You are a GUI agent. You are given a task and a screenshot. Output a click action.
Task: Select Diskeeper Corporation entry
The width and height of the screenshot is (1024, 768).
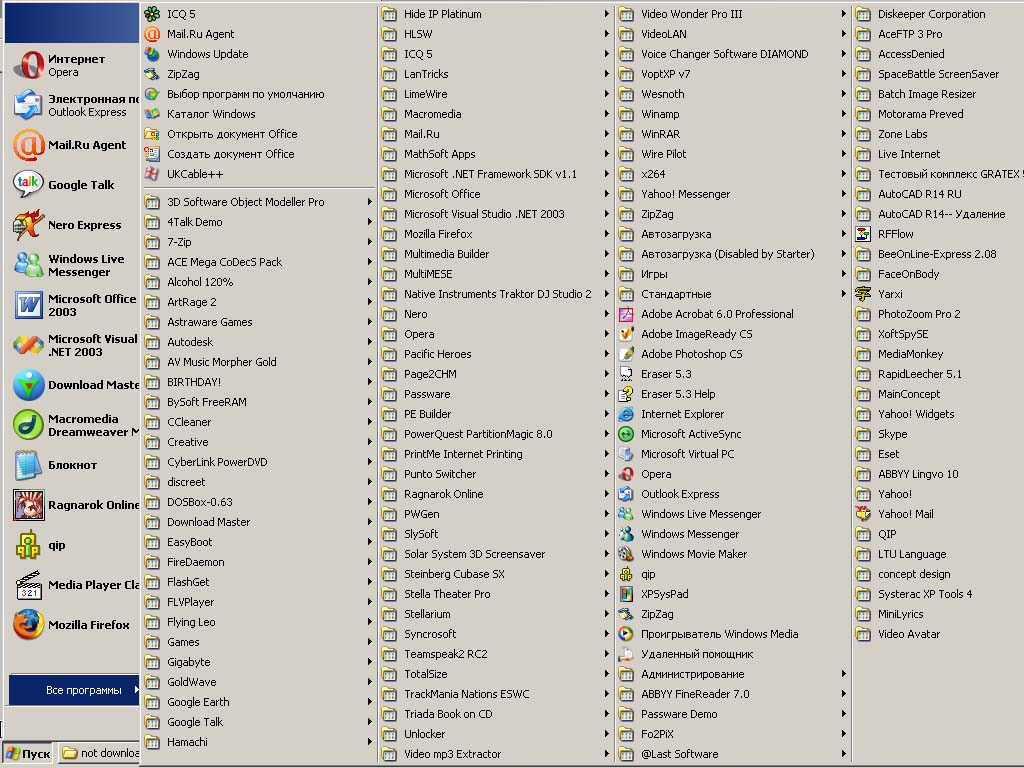coord(938,14)
